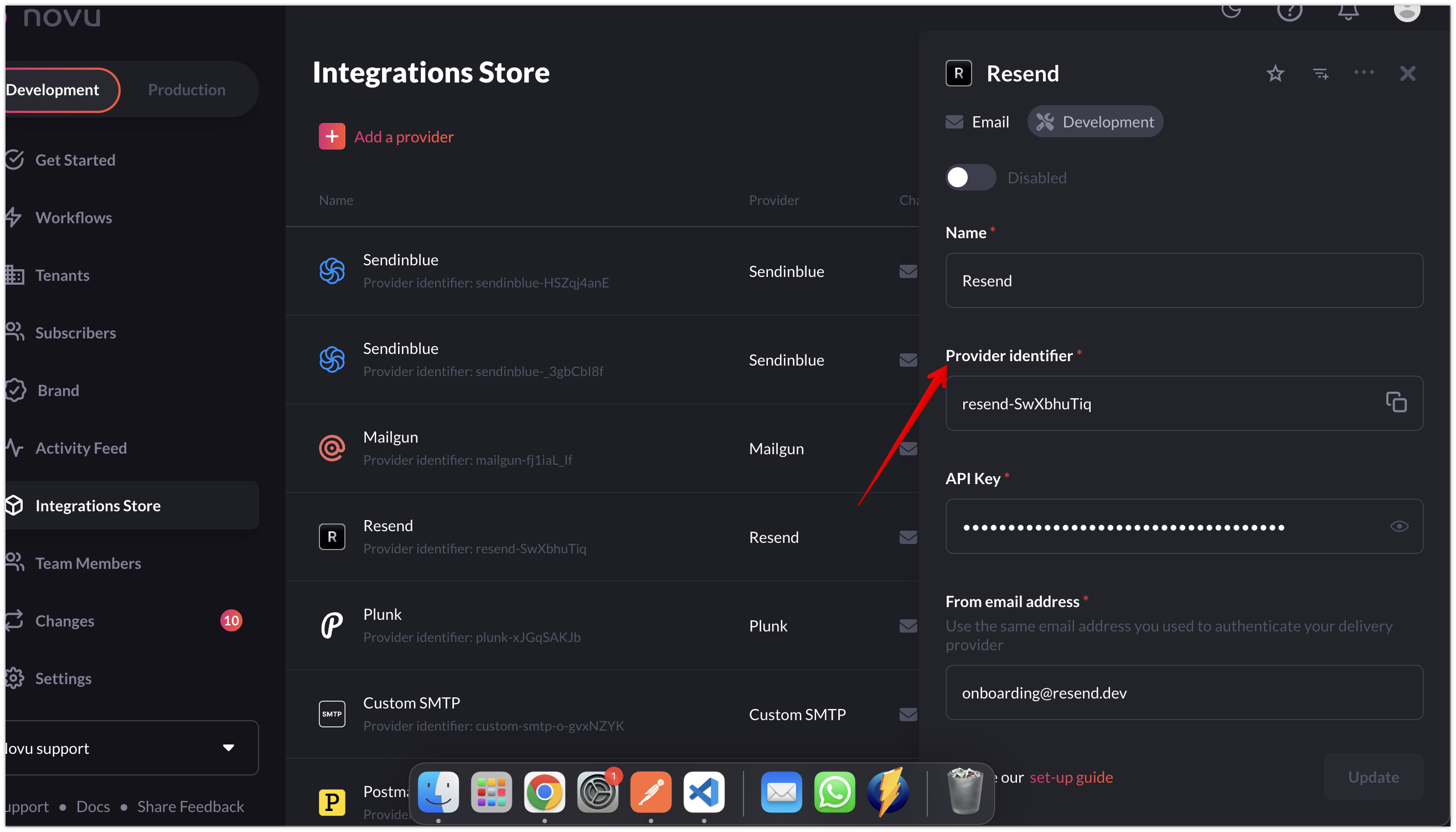Click the Resend row R logo

pos(332,537)
